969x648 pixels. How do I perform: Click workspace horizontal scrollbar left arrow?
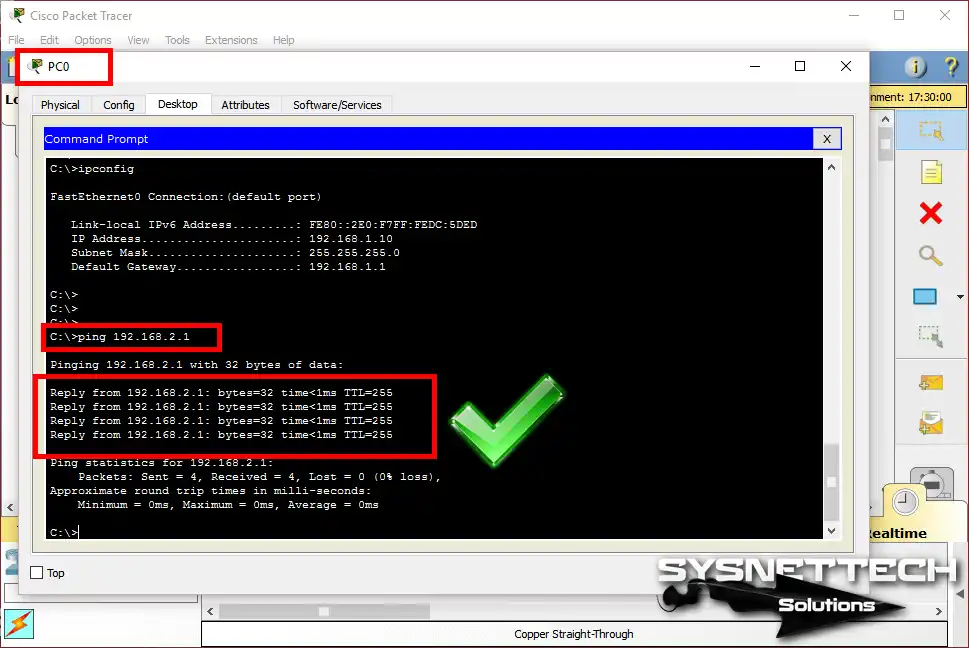coord(210,612)
